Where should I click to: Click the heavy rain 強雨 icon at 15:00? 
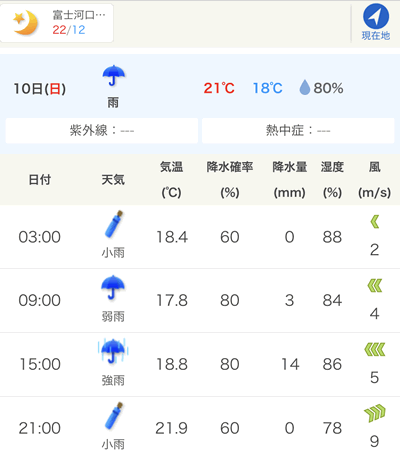point(113,351)
